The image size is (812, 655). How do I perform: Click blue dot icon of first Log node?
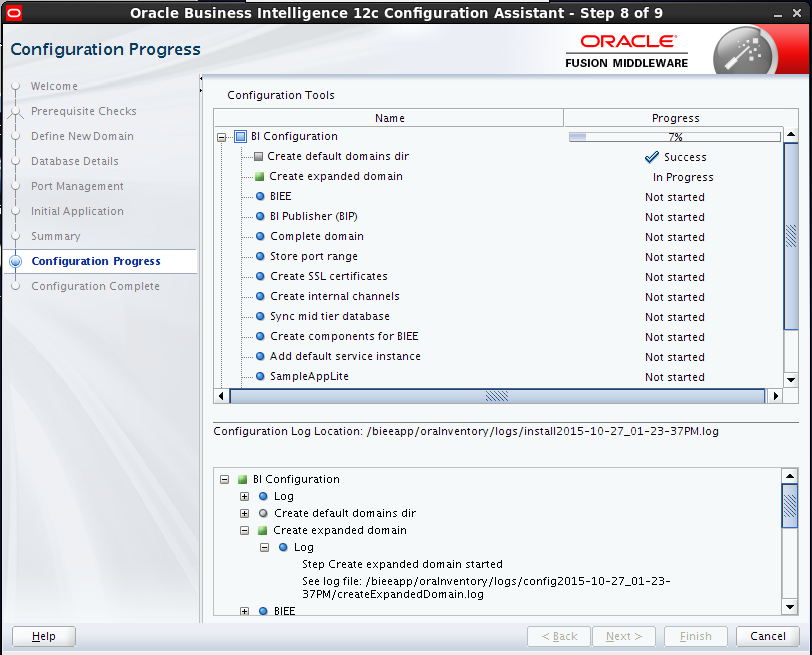263,496
